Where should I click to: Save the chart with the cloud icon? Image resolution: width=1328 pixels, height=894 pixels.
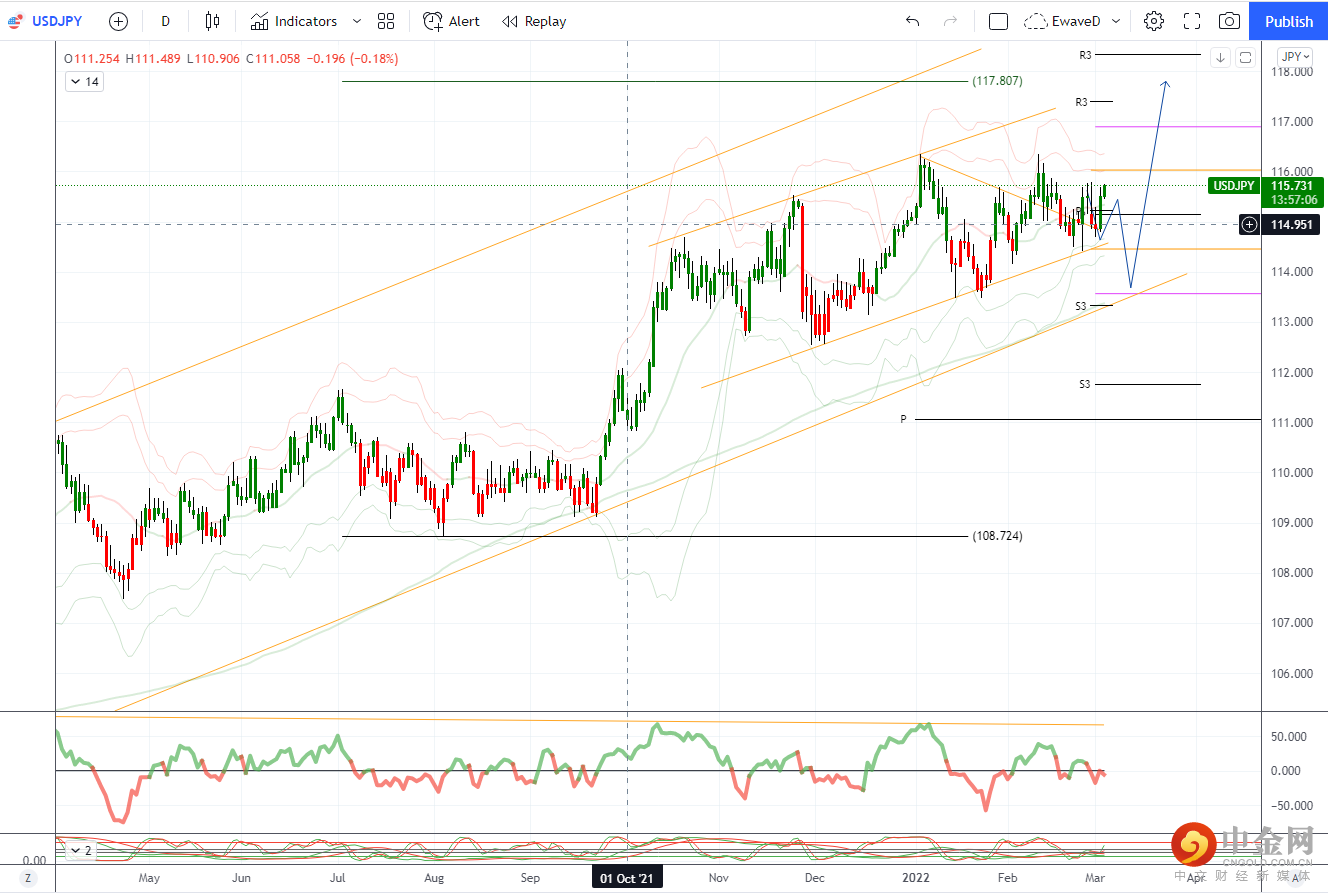(1036, 21)
